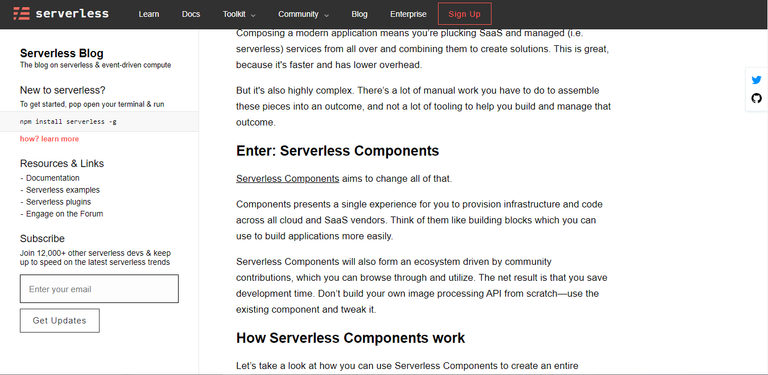The width and height of the screenshot is (768, 375).
Task: Click the Serverless logo in the header
Action: pos(61,14)
